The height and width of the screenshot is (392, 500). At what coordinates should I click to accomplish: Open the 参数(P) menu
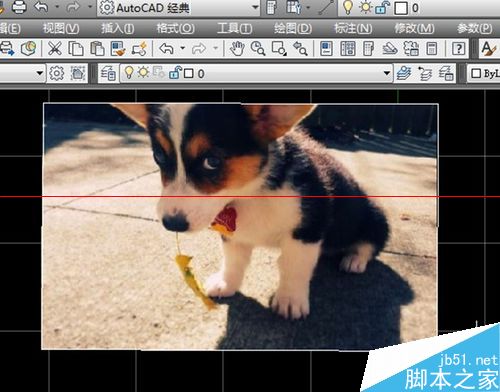pyautogui.click(x=475, y=29)
